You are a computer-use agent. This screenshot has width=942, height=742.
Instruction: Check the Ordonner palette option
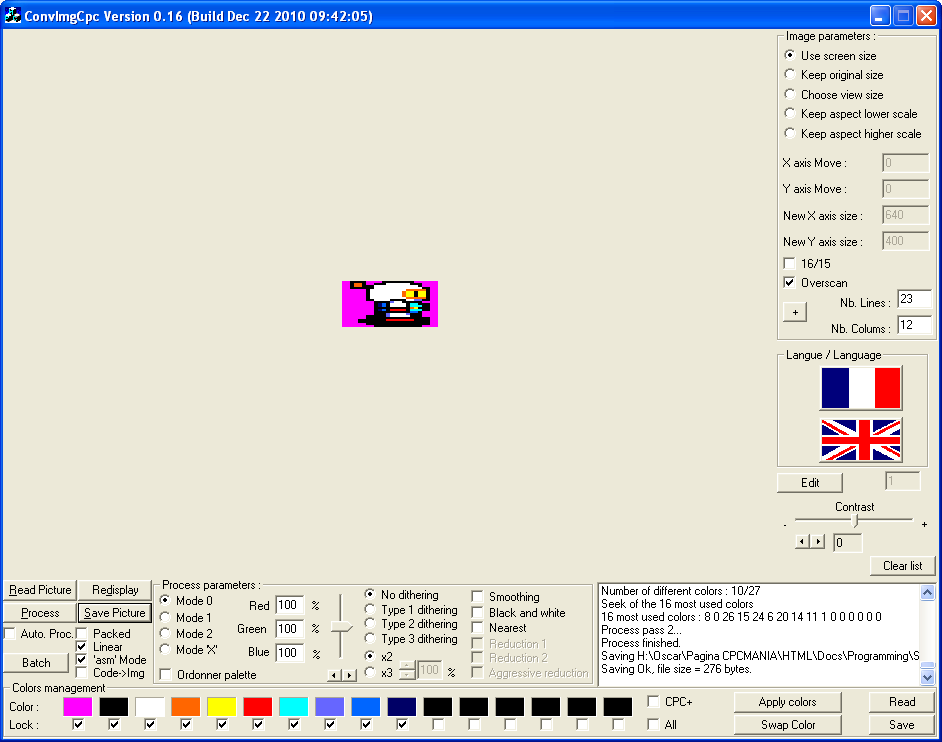166,675
